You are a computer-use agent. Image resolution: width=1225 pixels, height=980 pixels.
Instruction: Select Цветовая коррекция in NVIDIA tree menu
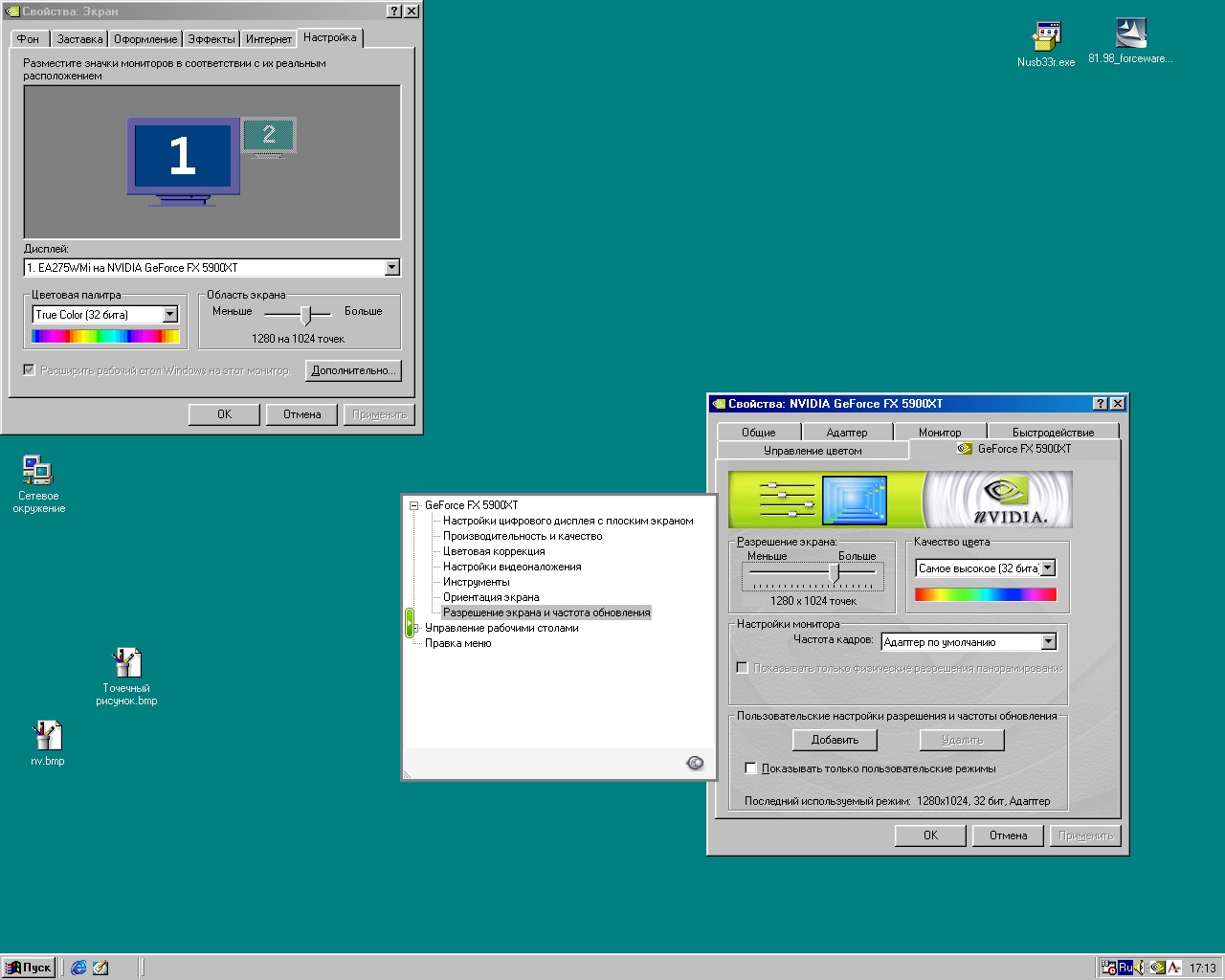point(494,551)
